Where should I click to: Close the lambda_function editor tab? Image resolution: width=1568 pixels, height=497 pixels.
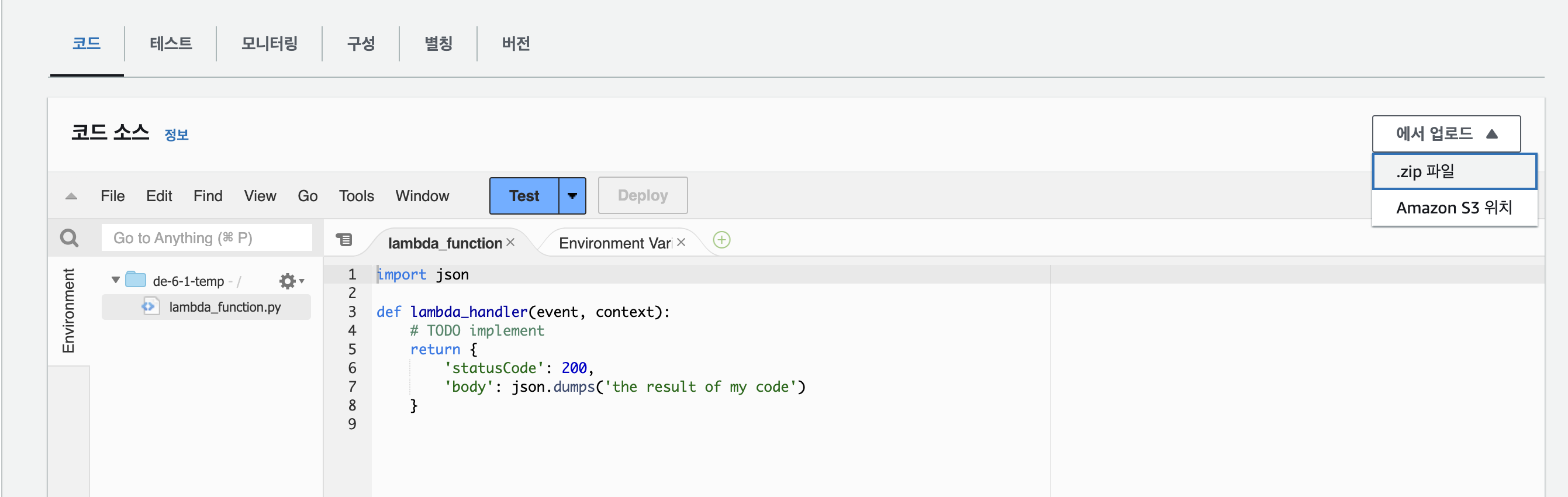(x=511, y=243)
